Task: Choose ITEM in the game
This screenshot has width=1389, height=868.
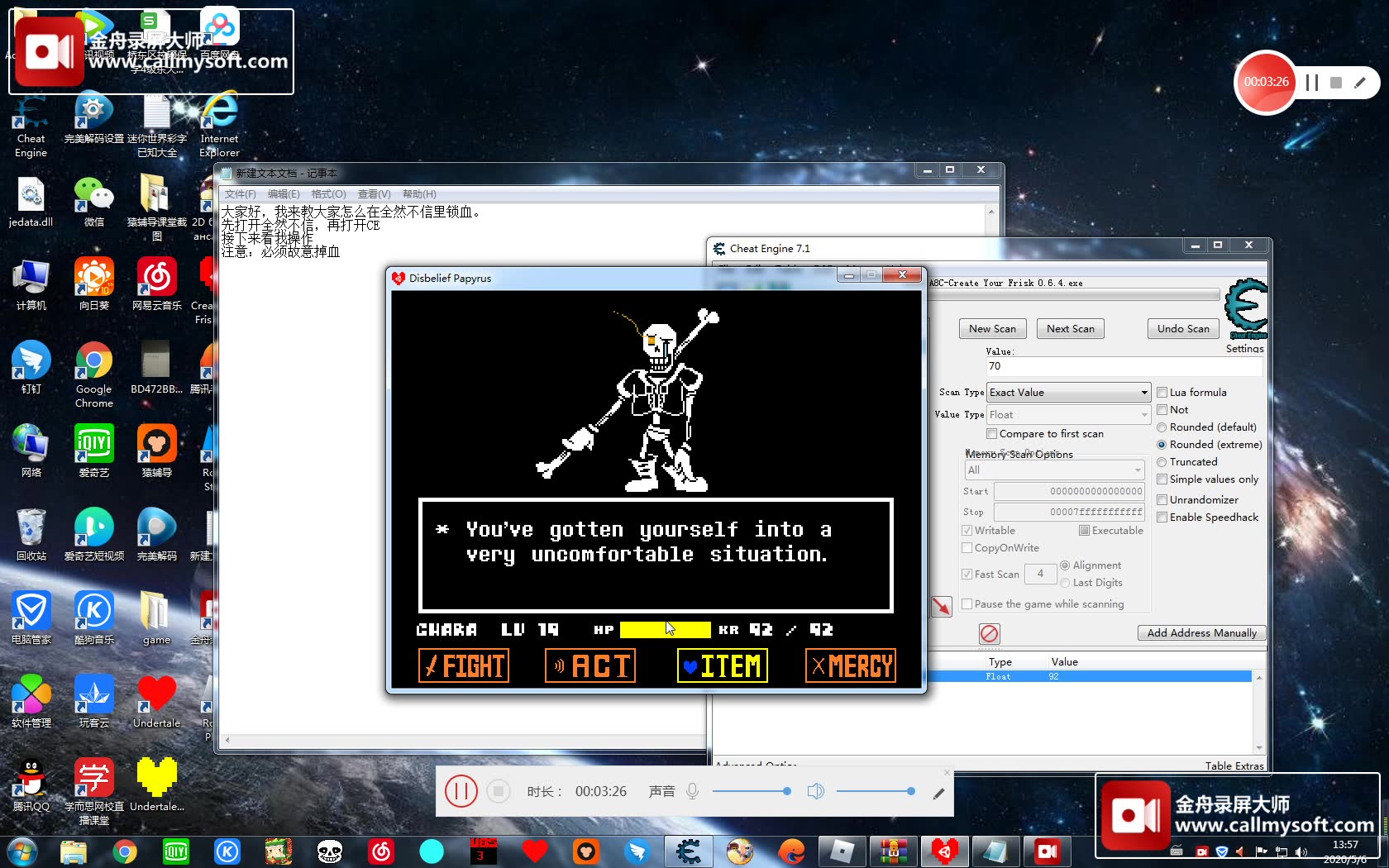Action: pos(723,665)
